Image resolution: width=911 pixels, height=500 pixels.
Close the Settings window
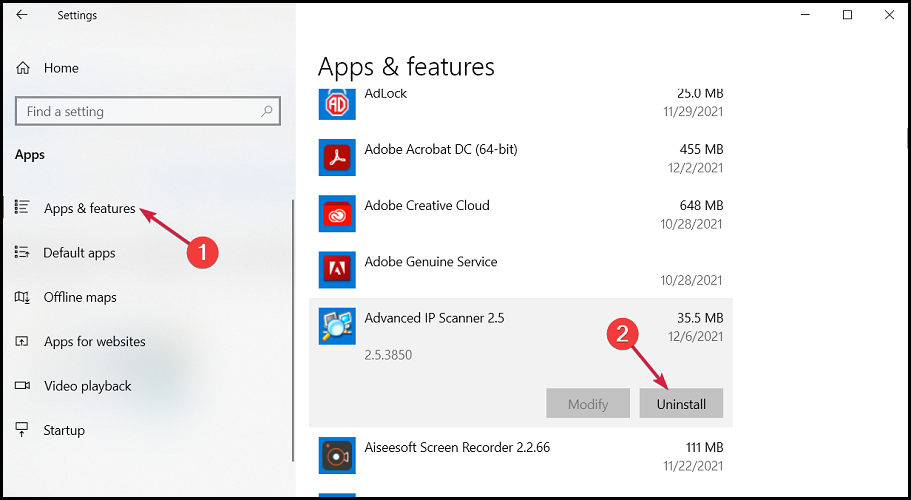889,15
